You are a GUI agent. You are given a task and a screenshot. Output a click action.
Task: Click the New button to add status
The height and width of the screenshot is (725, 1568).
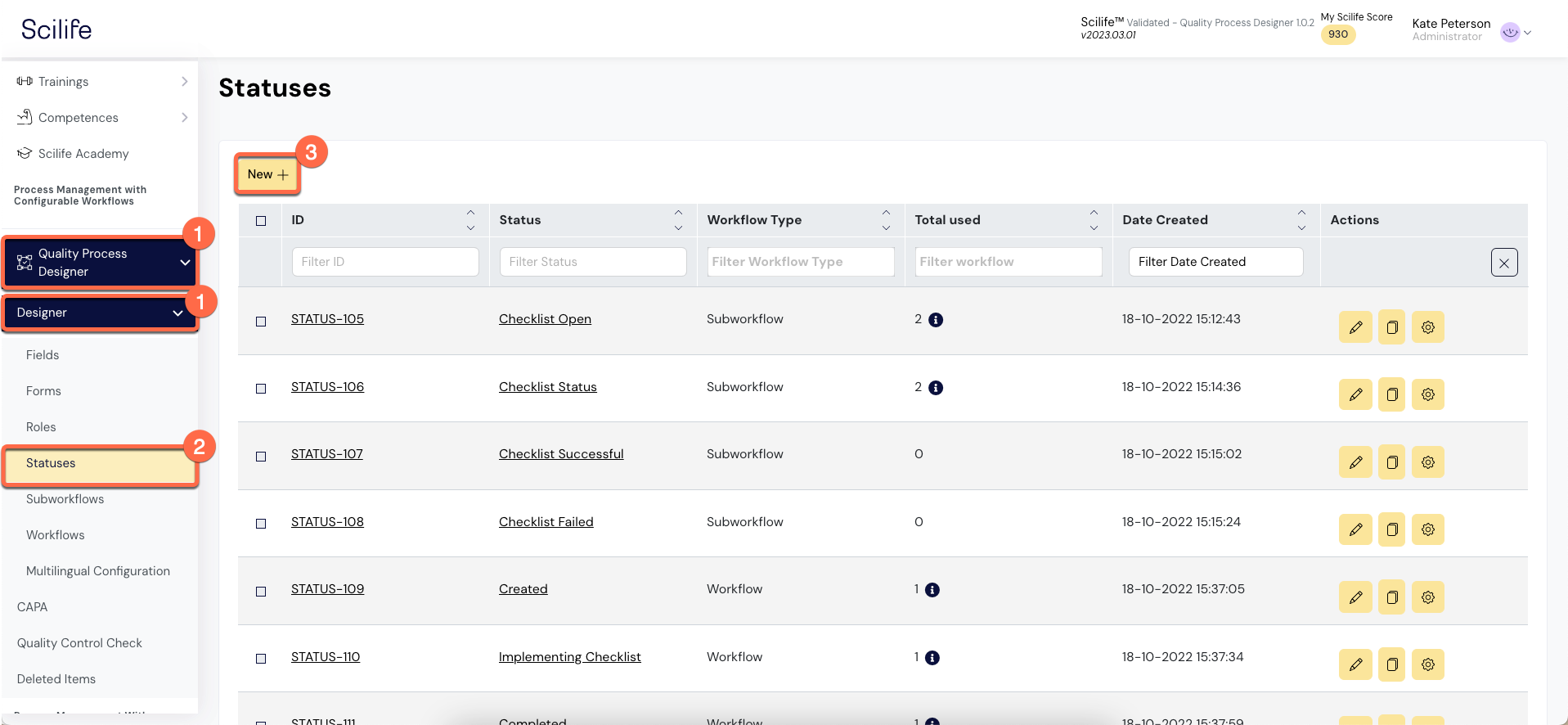(x=267, y=174)
